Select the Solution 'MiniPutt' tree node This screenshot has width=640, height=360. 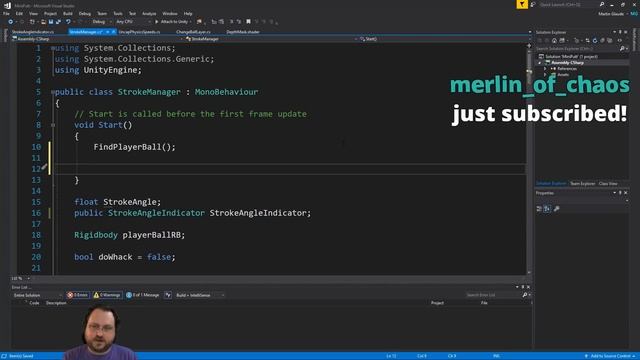568,56
